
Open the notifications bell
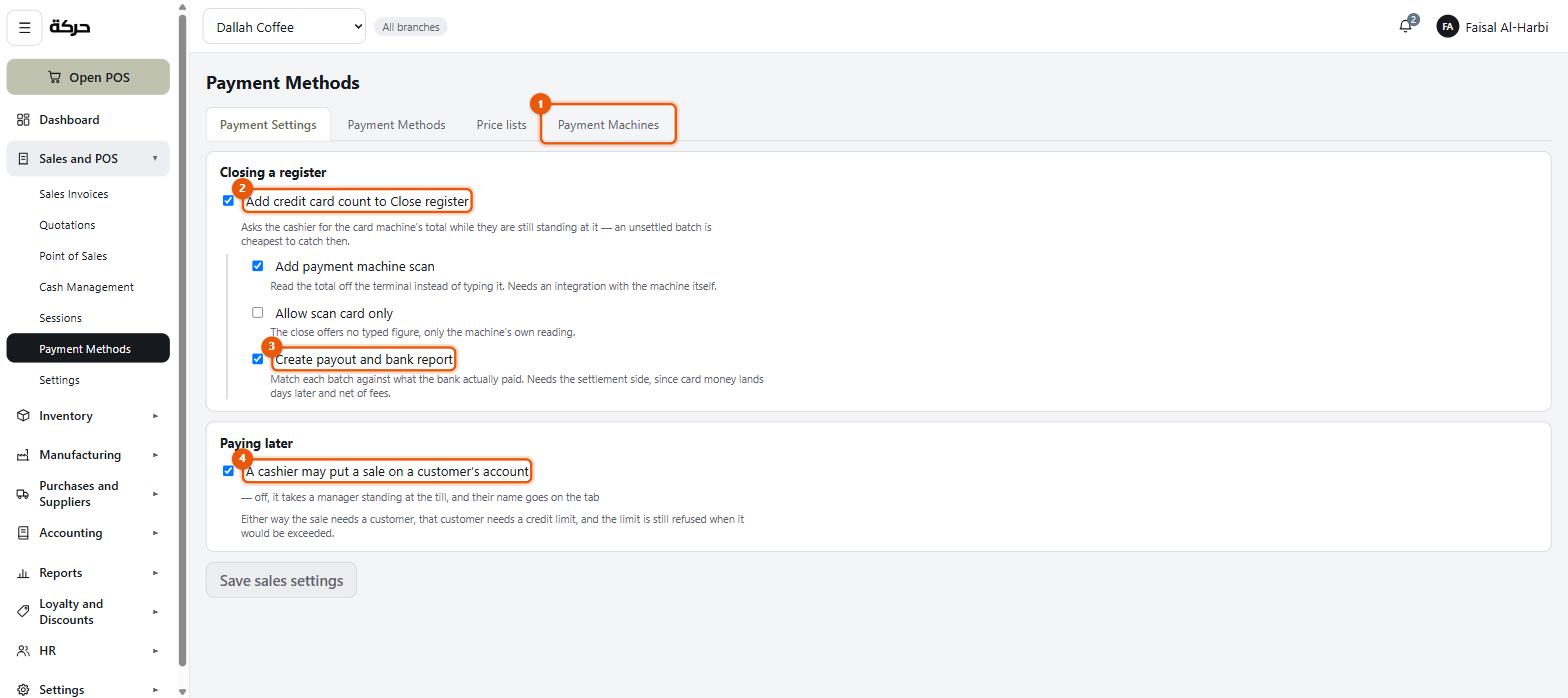[1406, 27]
